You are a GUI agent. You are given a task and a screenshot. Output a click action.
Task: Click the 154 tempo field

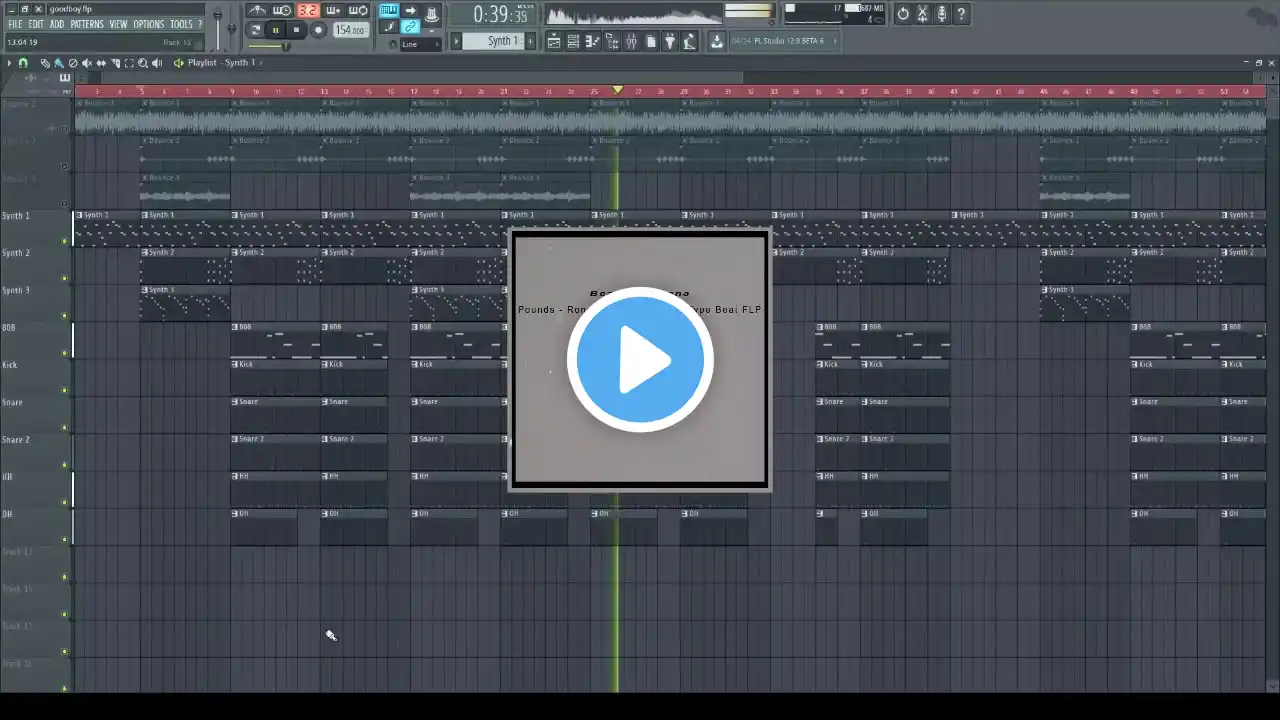pos(350,30)
